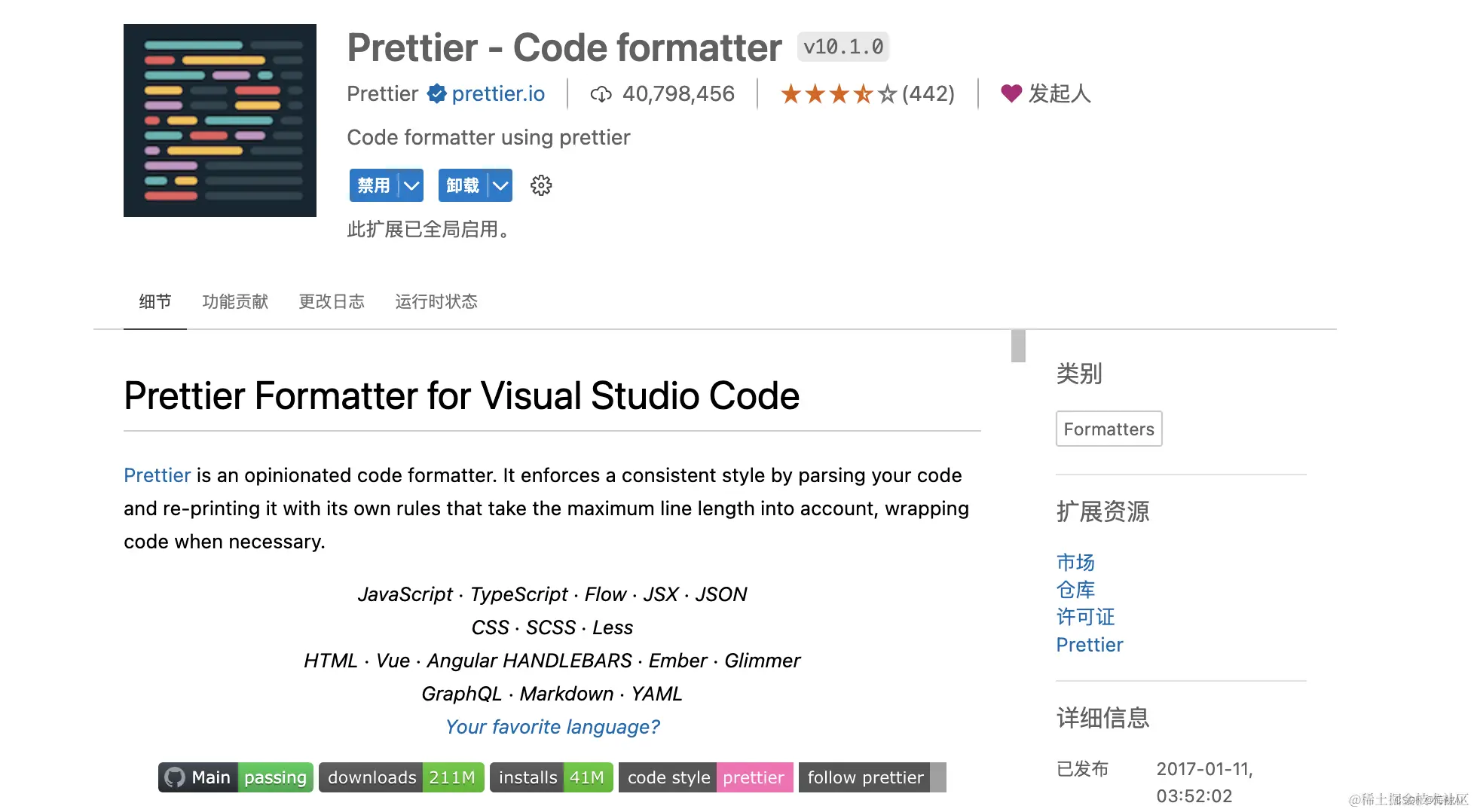Click the 40,798,456 install count
The width and height of the screenshot is (1474, 812).
click(678, 93)
